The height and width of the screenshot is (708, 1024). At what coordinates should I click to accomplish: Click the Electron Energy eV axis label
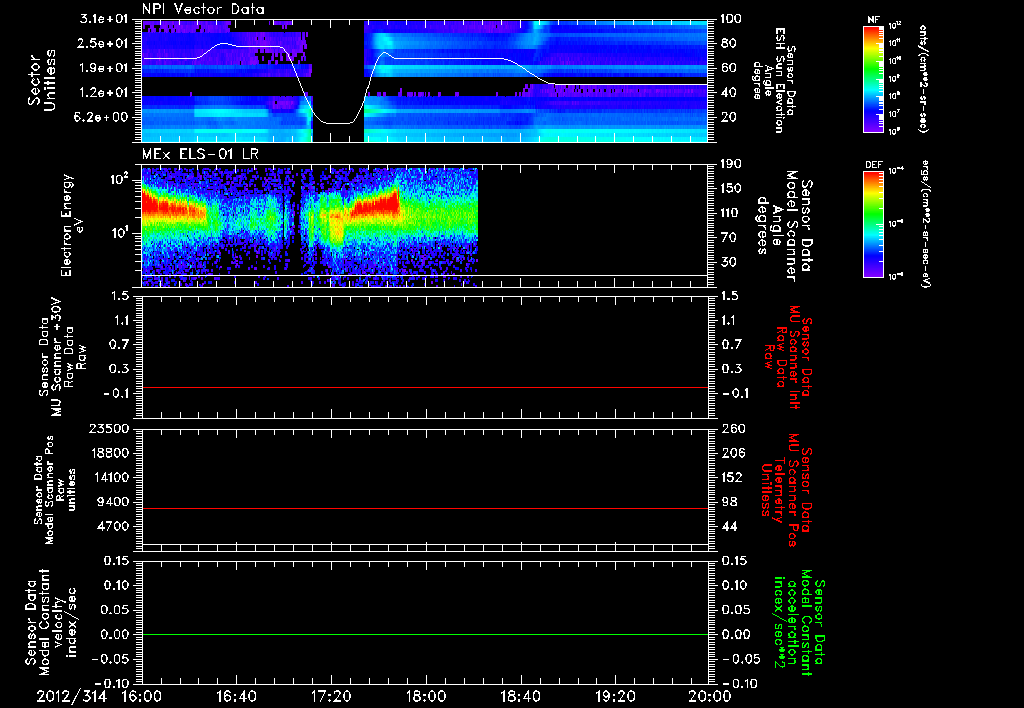click(72, 225)
